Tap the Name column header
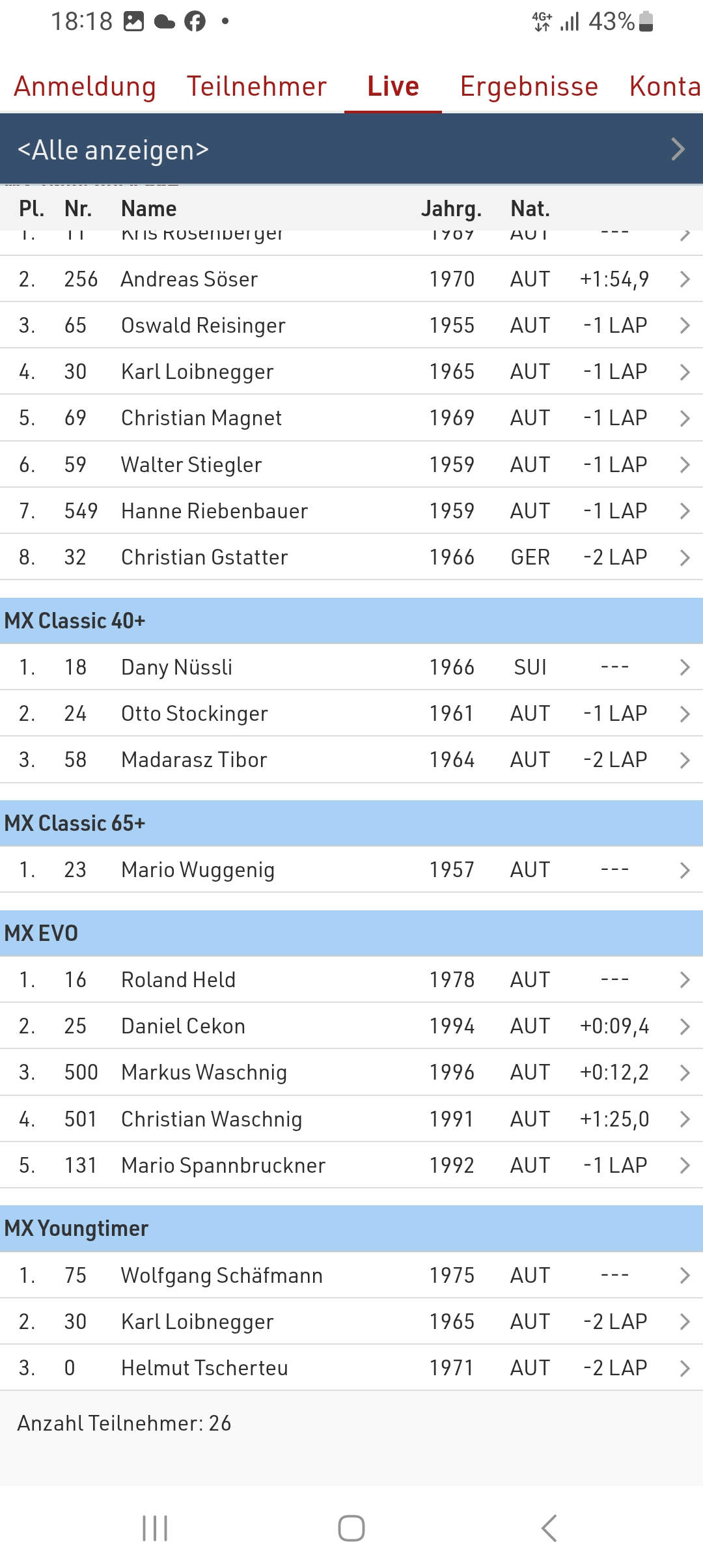703x1568 pixels. (148, 209)
